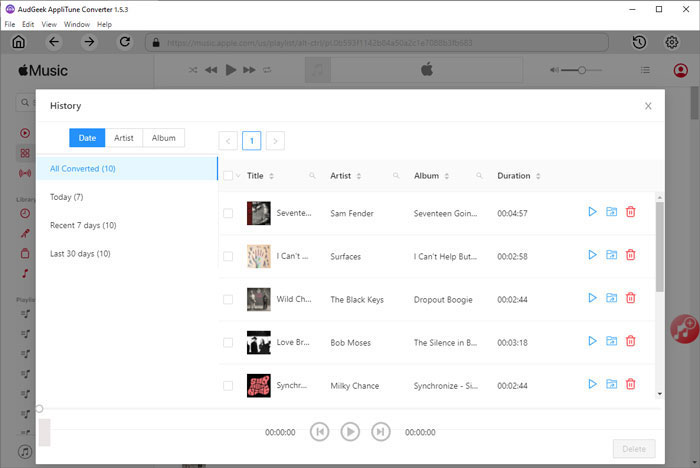
Task: Sort by Title using sort arrows
Action: coord(271,176)
